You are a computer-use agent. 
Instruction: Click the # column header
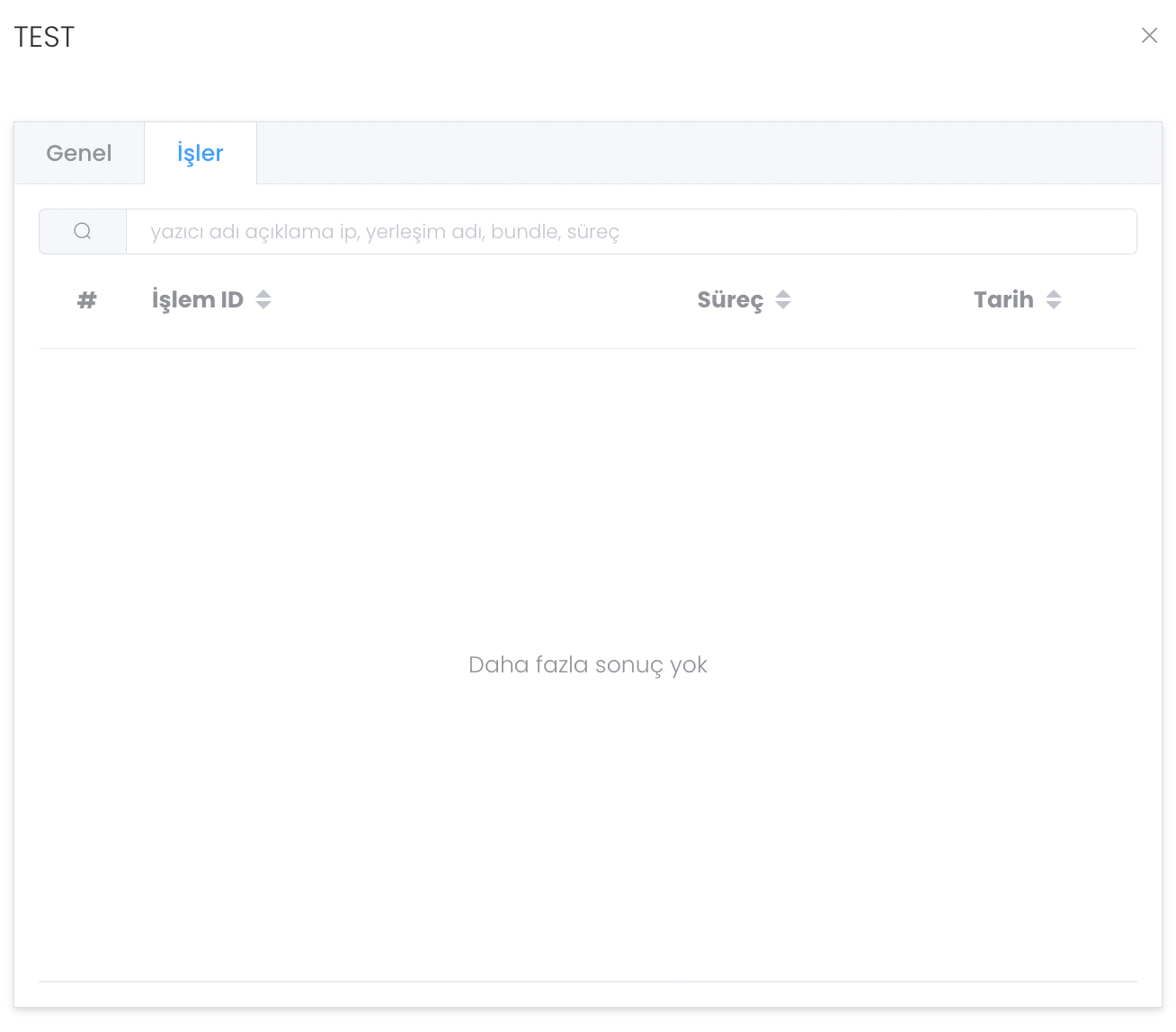pos(86,300)
